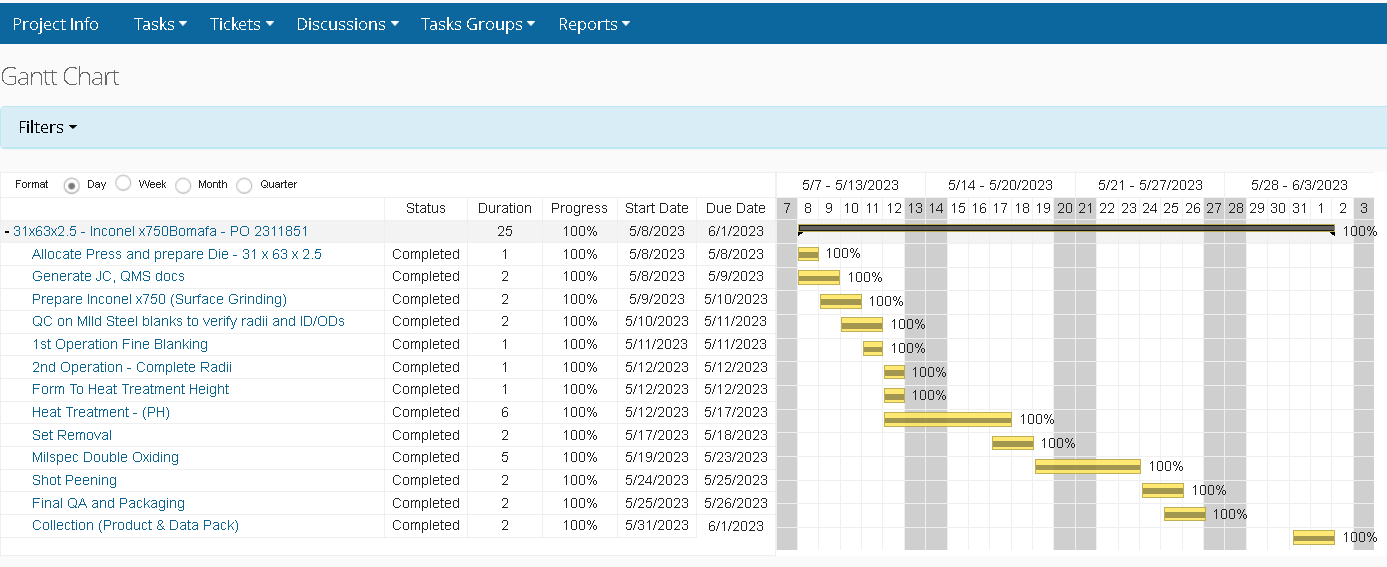This screenshot has height=567, width=1387.
Task: Open the Shot Peening task link
Action: click(x=74, y=480)
